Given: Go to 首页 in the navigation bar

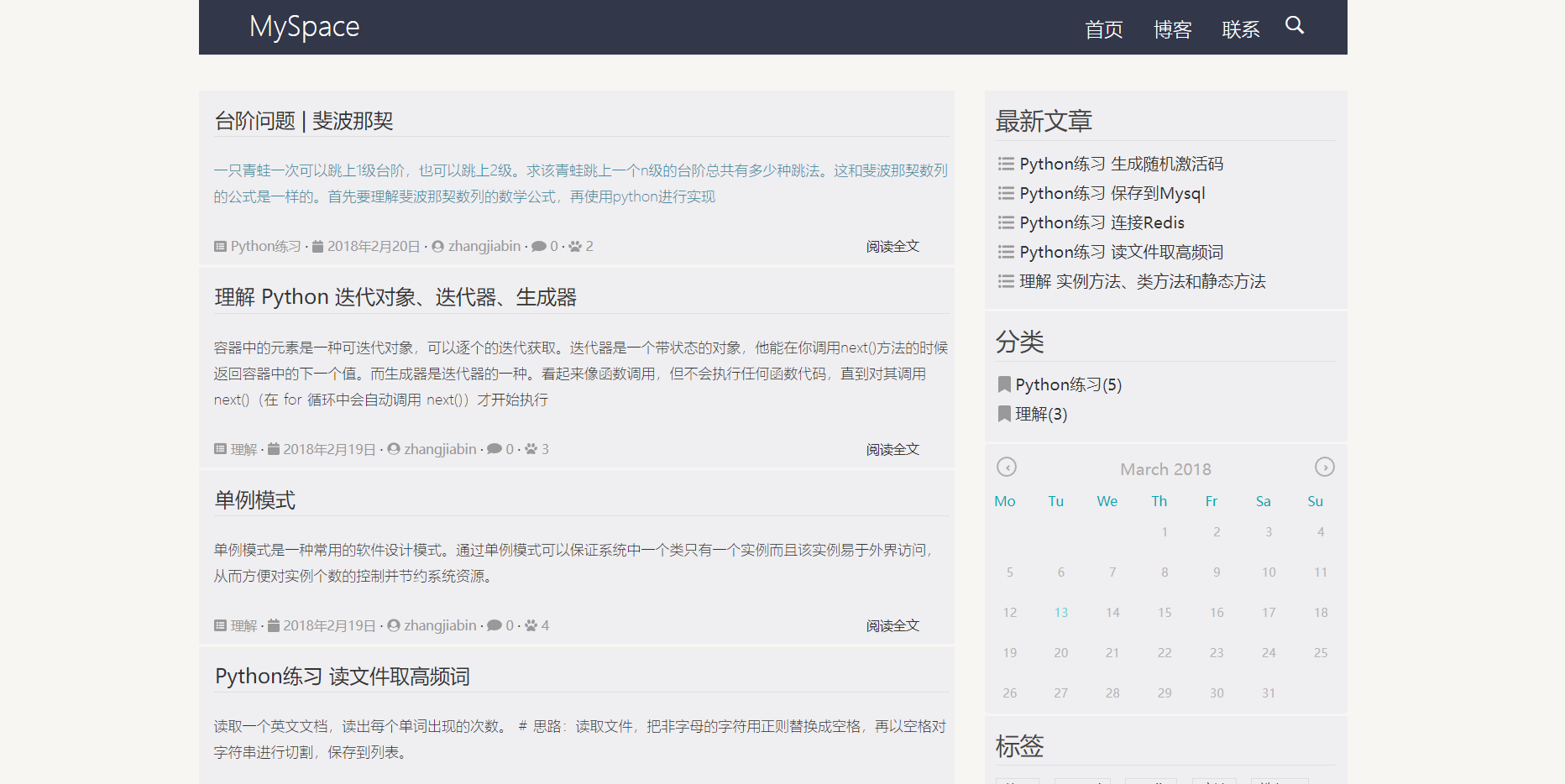Looking at the screenshot, I should point(1103,29).
